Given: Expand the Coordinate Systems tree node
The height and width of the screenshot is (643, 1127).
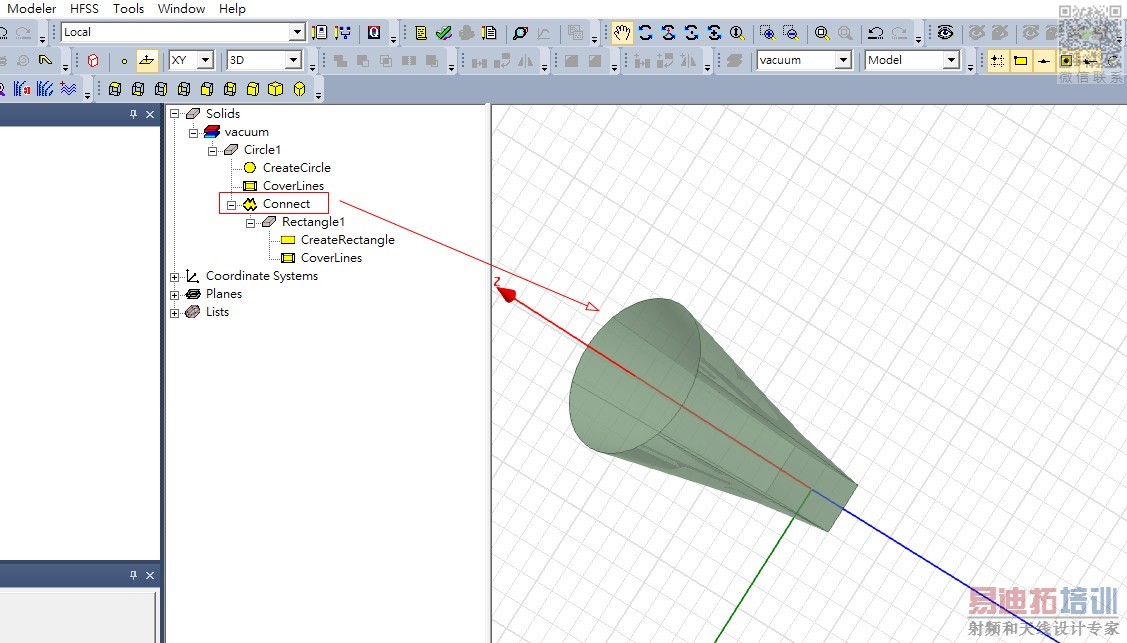Looking at the screenshot, I should click(175, 277).
